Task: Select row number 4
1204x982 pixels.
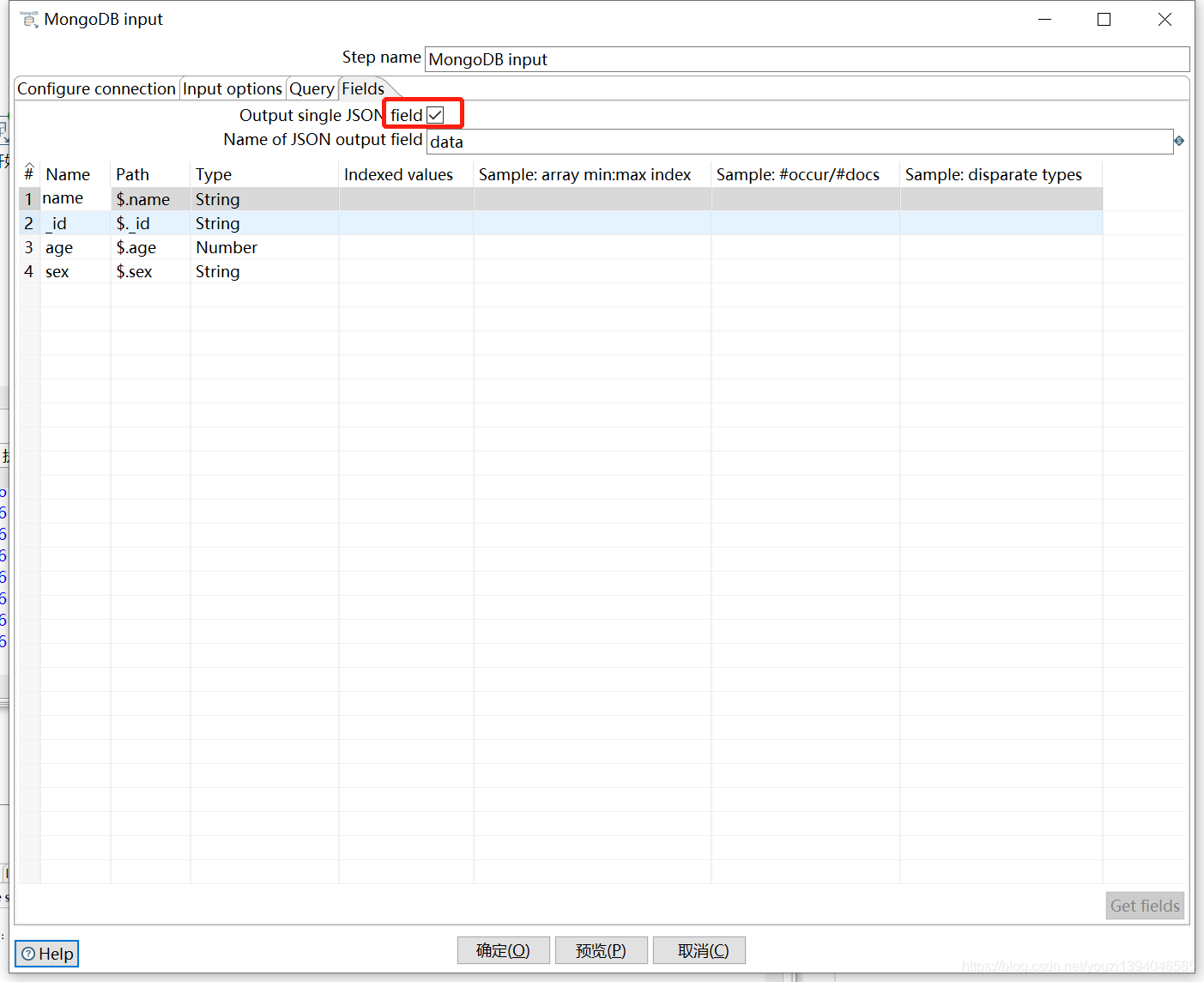Action: 29,271
